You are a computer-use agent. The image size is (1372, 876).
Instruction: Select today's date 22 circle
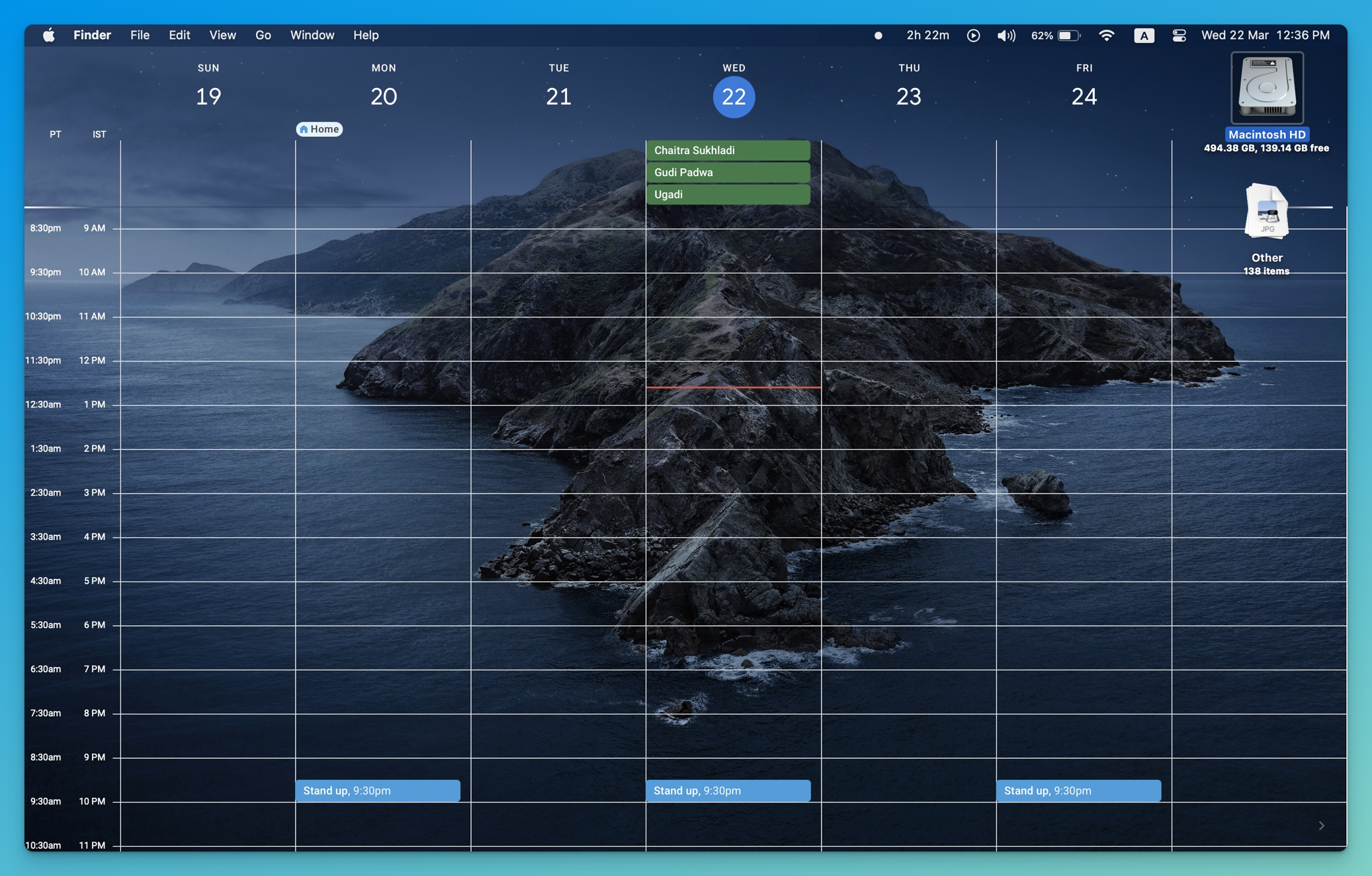[734, 97]
